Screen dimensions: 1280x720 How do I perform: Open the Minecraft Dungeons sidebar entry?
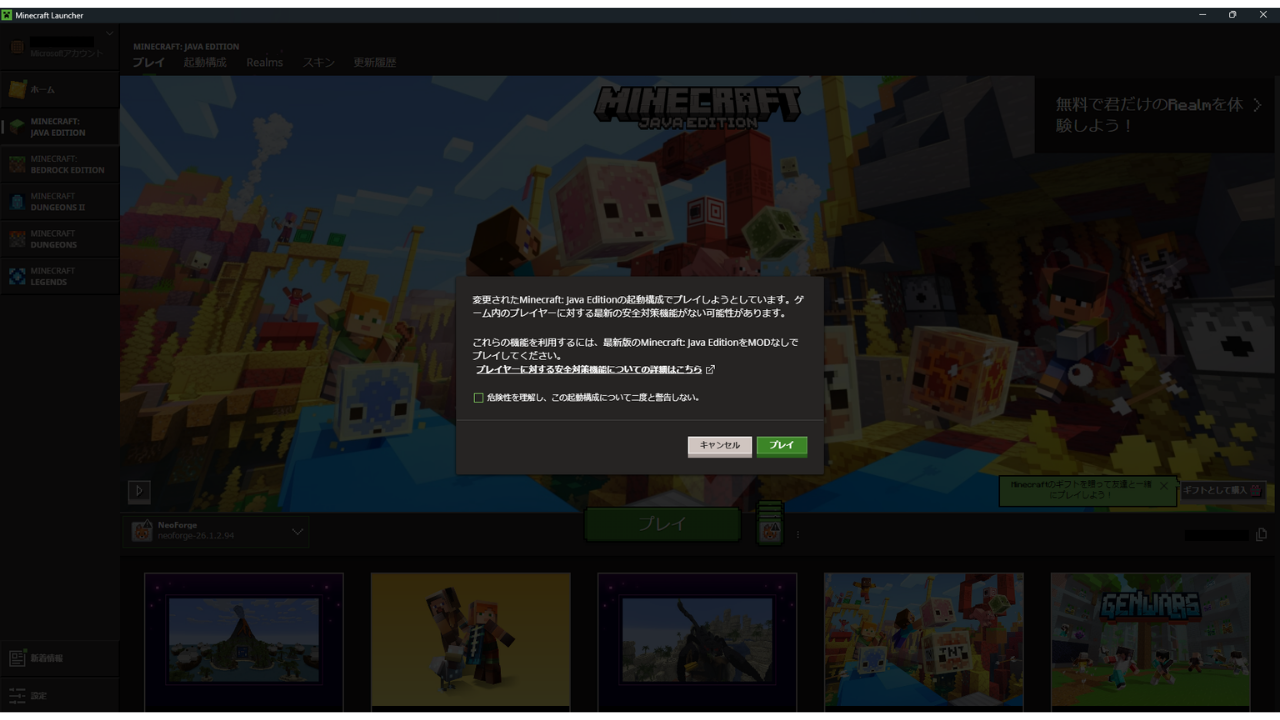tap(60, 239)
